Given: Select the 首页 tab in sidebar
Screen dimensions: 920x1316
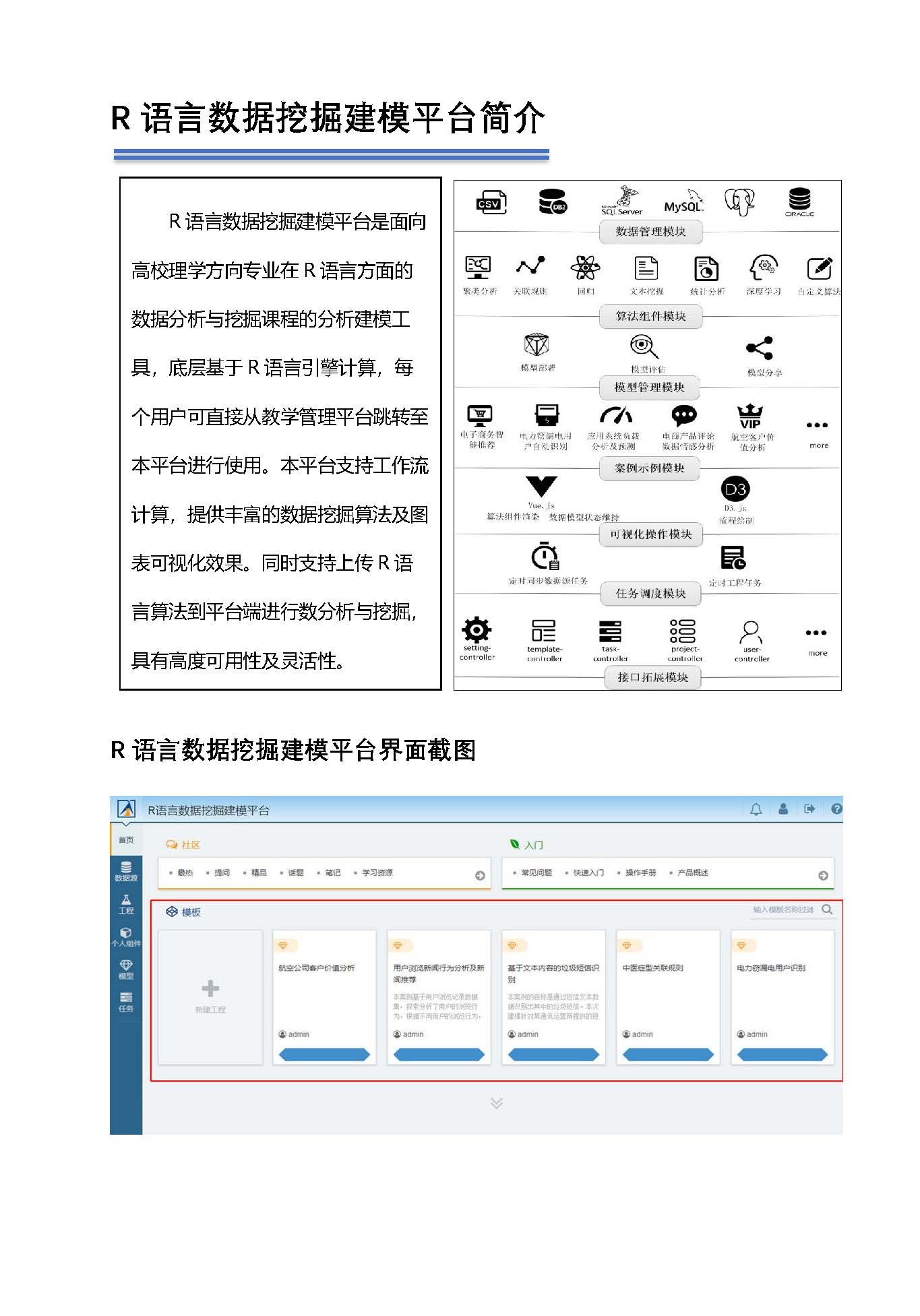Looking at the screenshot, I should tap(126, 840).
